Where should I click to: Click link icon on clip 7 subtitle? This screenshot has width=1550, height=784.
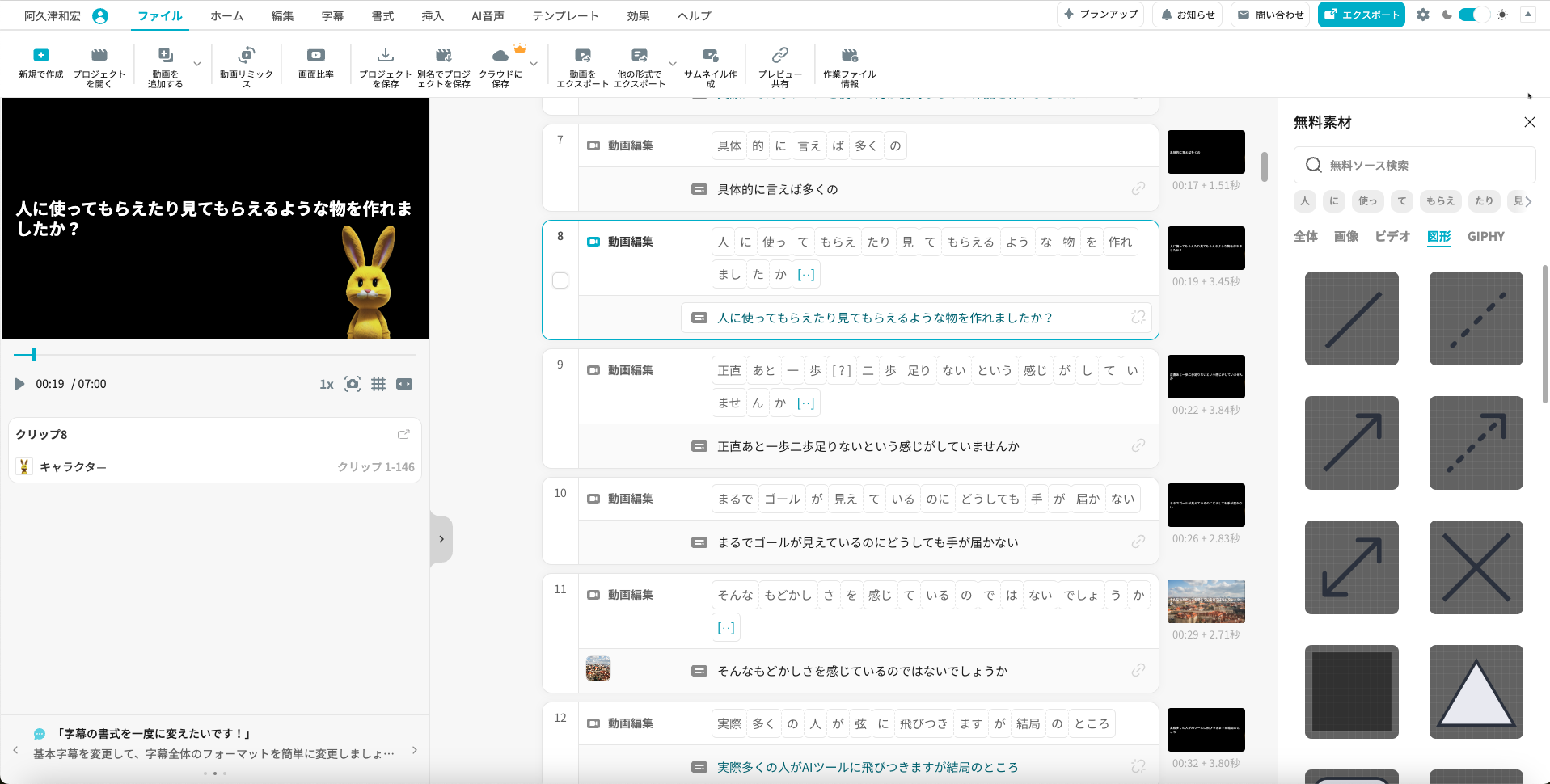click(1138, 188)
